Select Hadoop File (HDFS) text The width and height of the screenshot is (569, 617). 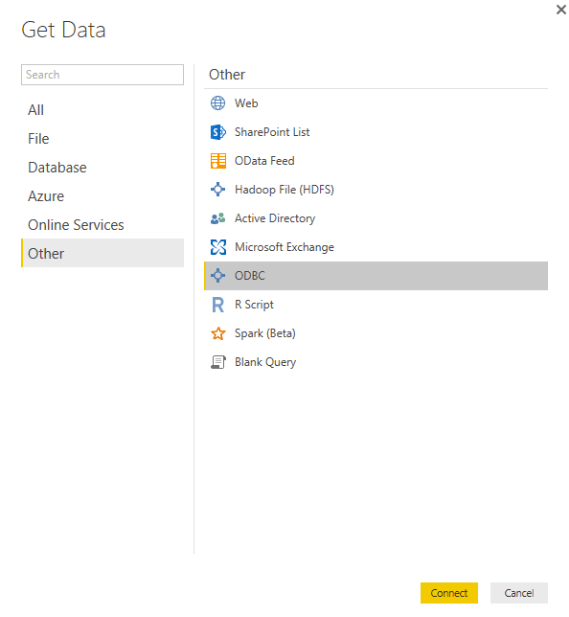284,190
